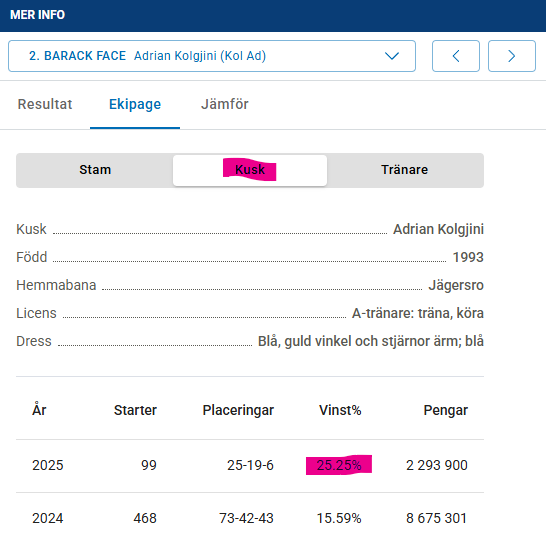The height and width of the screenshot is (545, 546).
Task: Click the Placeringar column header
Action: click(238, 410)
